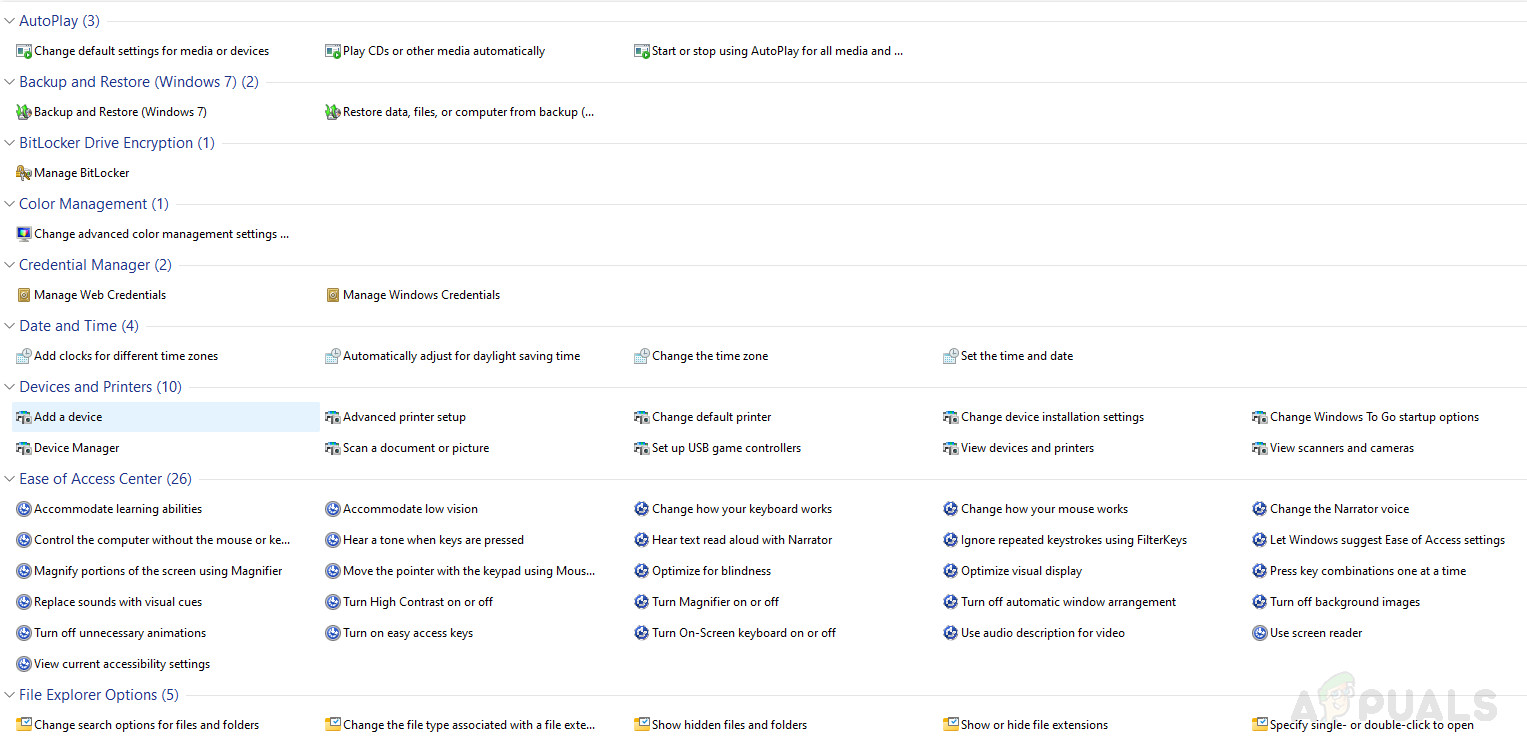Open Change device installation settings
Screen dimensions: 1527x748
pos(1052,417)
